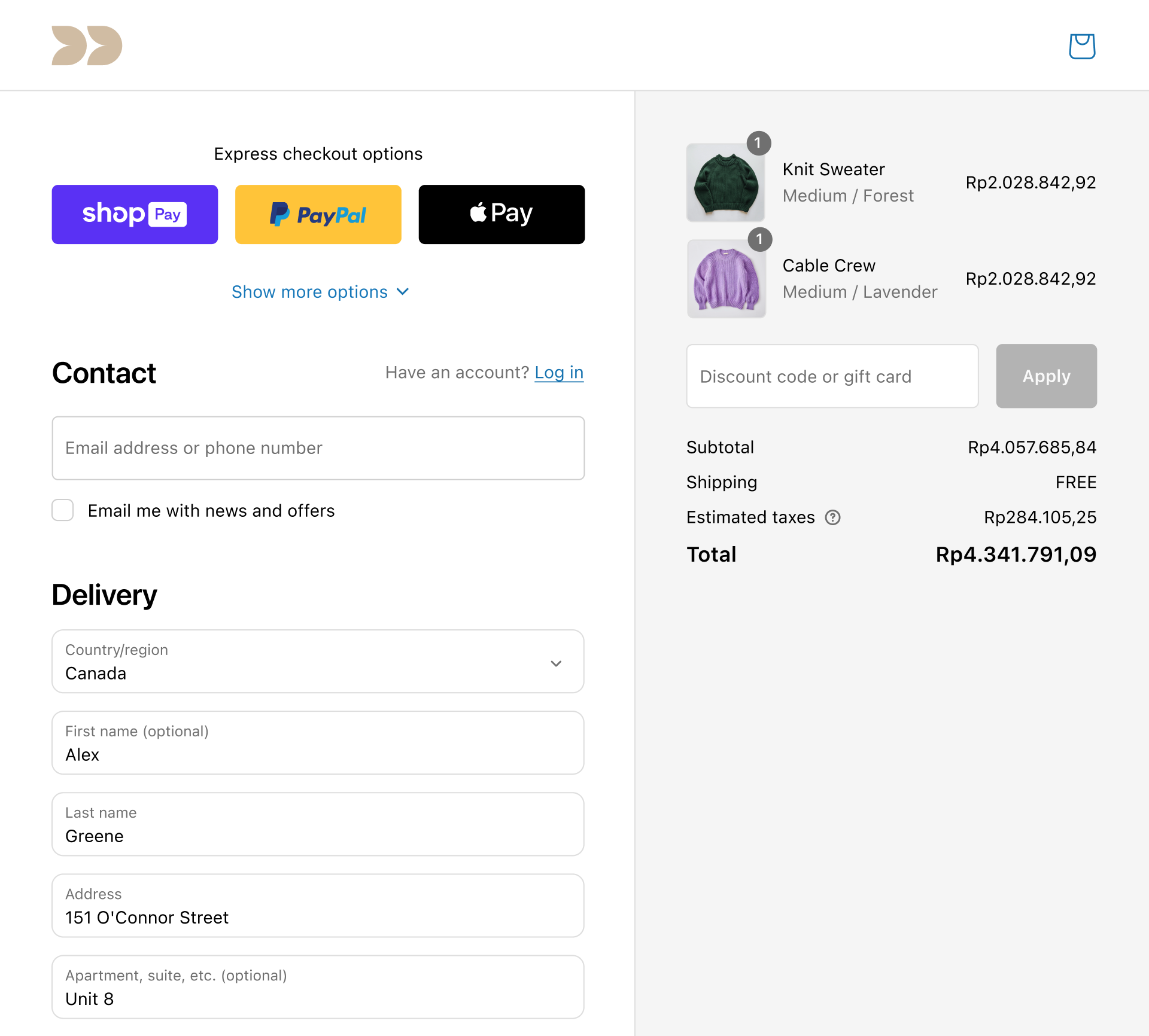
Task: Pay with Shop Pay
Action: point(135,214)
